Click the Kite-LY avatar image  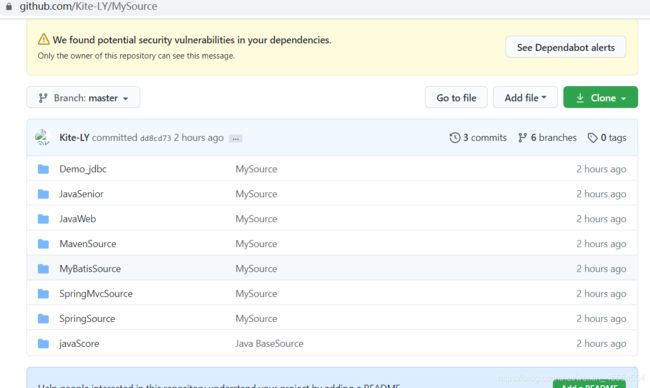(42, 138)
